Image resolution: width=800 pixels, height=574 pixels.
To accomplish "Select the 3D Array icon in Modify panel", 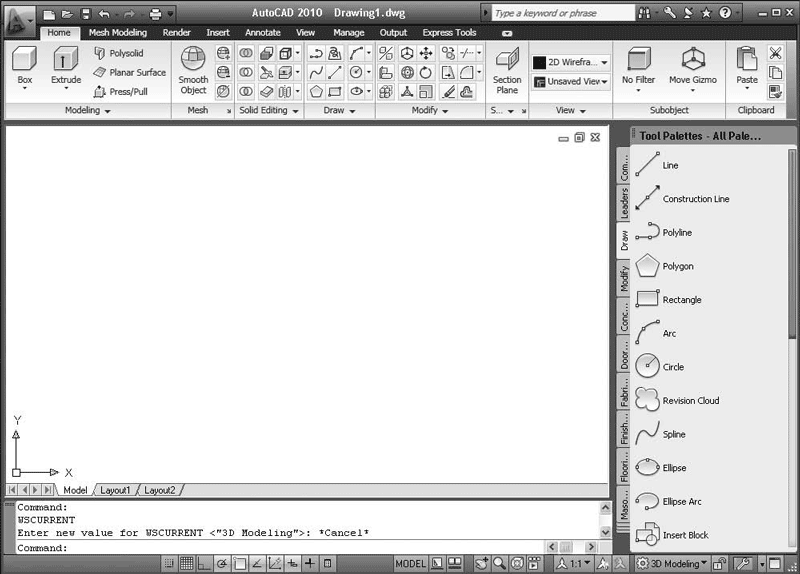I will pyautogui.click(x=386, y=92).
